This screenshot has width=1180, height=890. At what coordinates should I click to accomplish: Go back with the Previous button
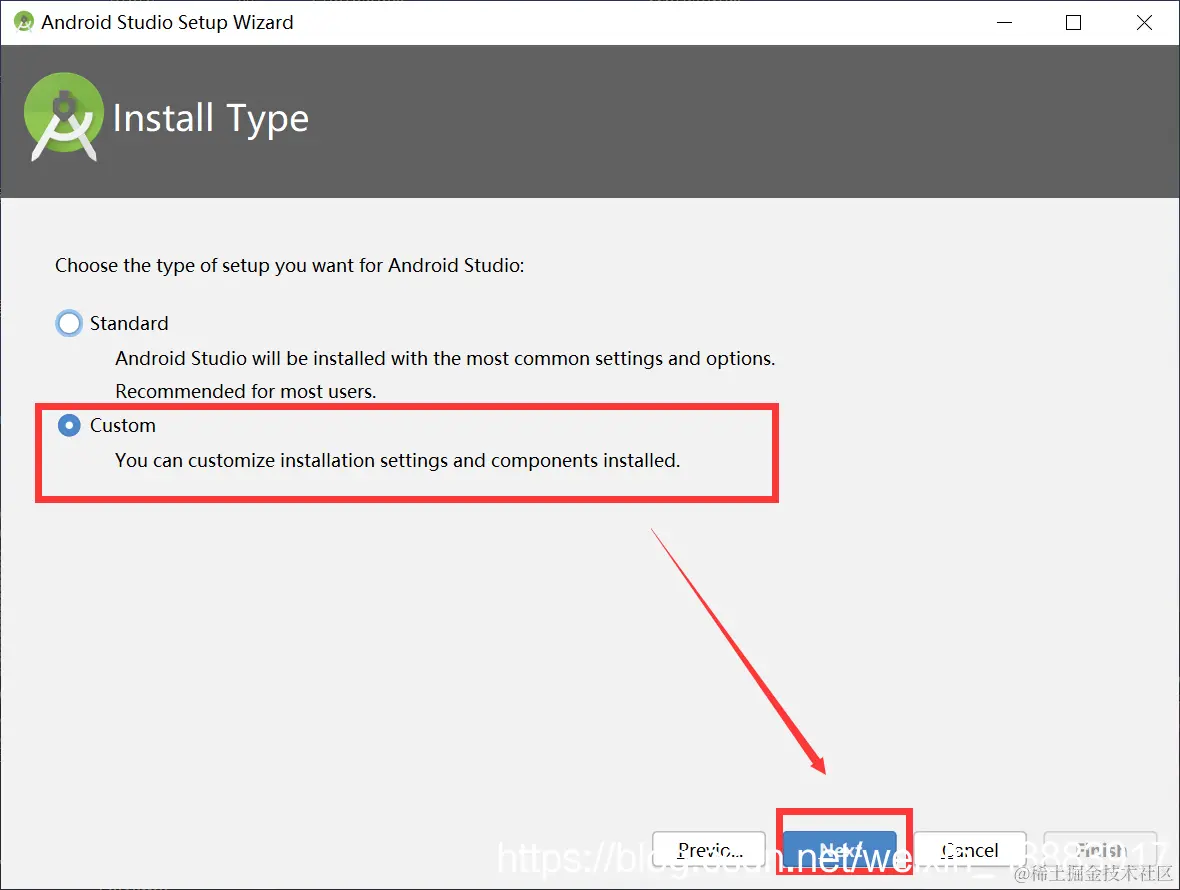tap(709, 850)
